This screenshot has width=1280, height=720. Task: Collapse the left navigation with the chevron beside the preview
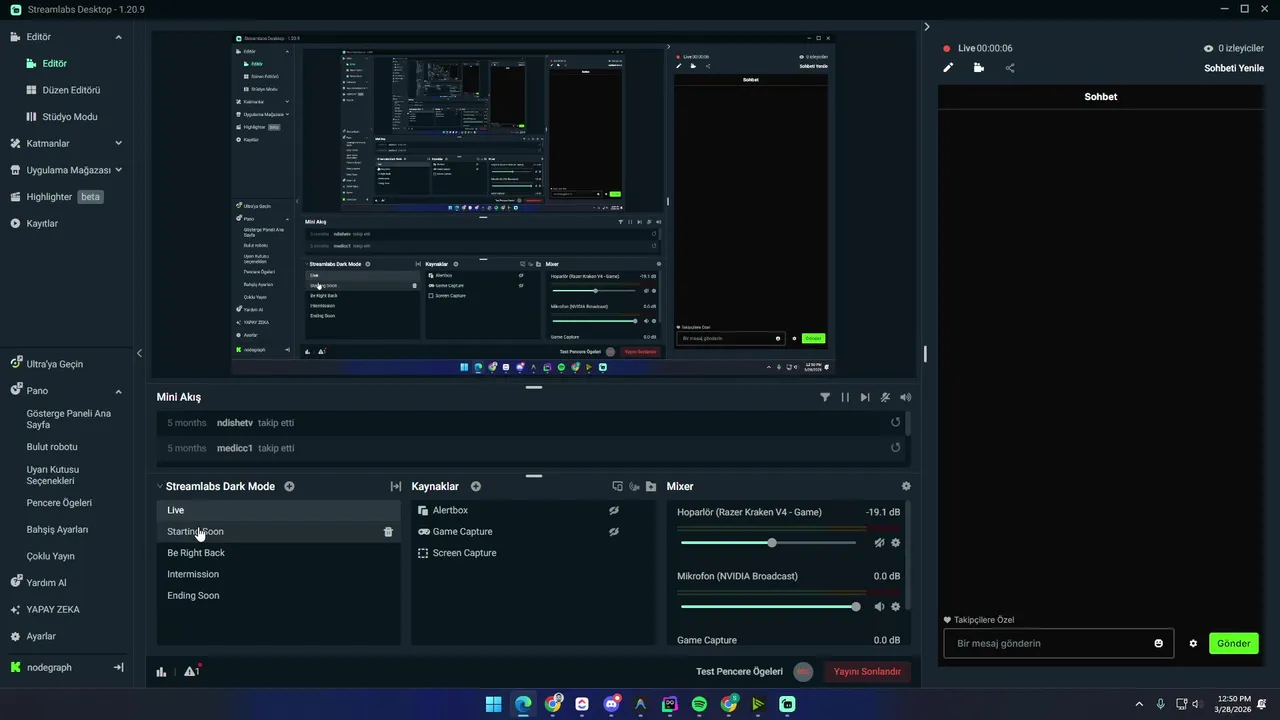[x=139, y=353]
